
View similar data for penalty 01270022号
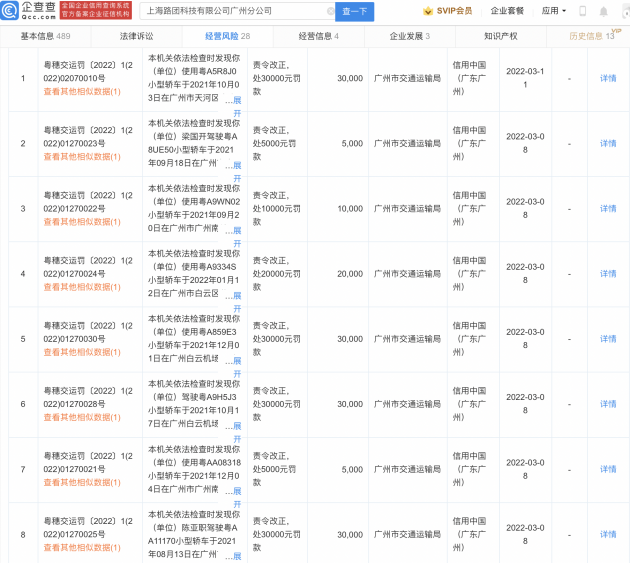(82, 222)
